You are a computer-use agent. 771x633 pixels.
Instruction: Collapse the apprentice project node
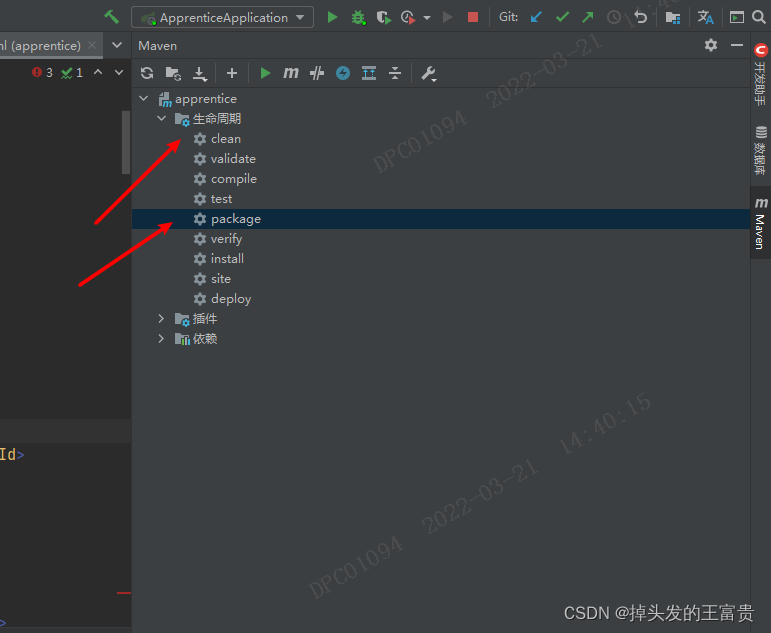[x=144, y=98]
